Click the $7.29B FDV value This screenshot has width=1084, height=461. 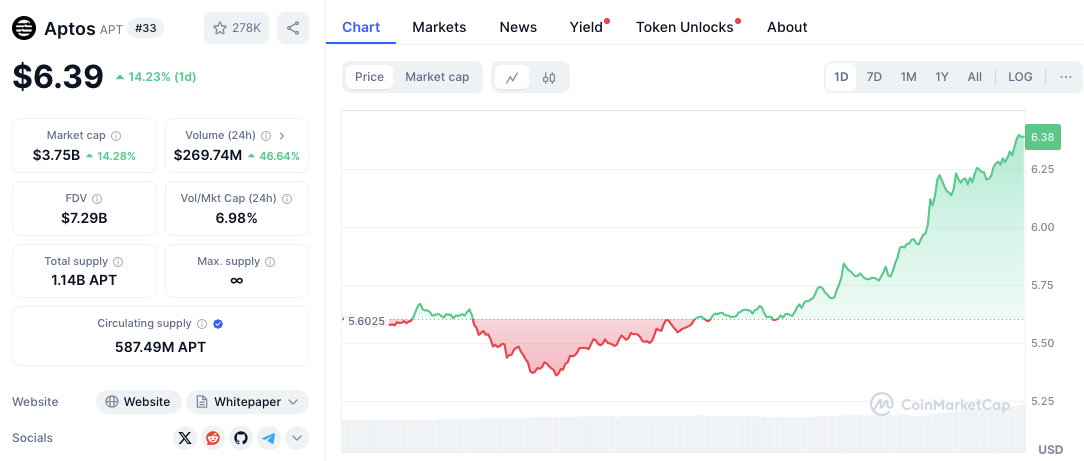(x=84, y=218)
